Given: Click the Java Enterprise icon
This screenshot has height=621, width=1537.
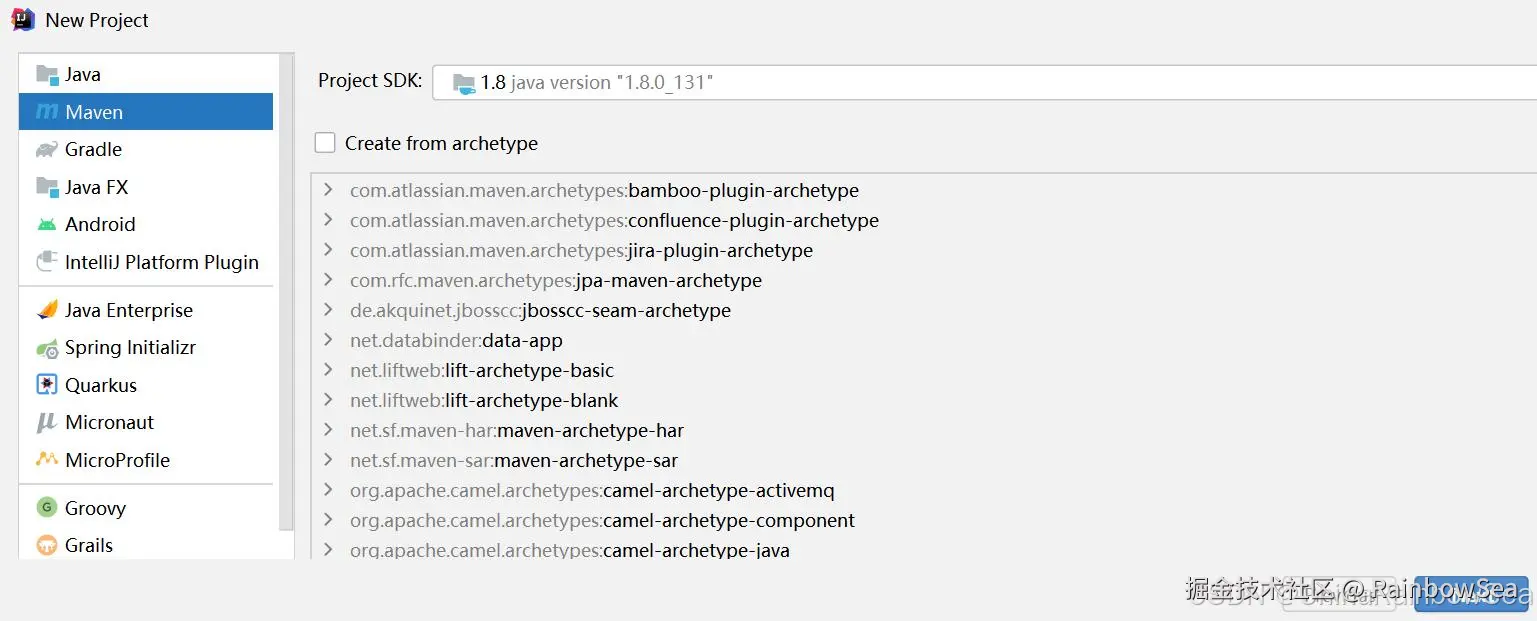Looking at the screenshot, I should (x=47, y=310).
